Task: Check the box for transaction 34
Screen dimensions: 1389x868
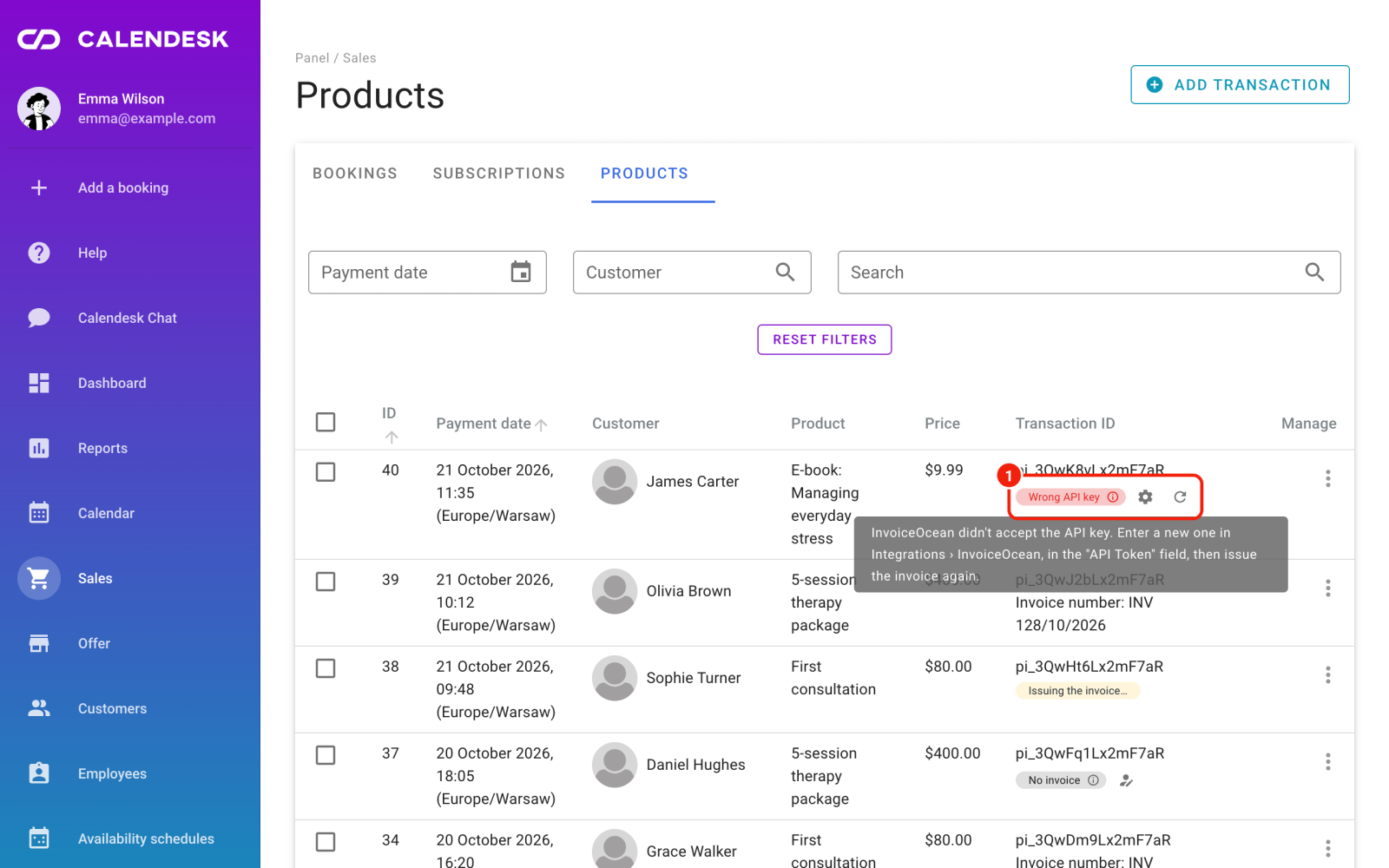Action: [326, 841]
